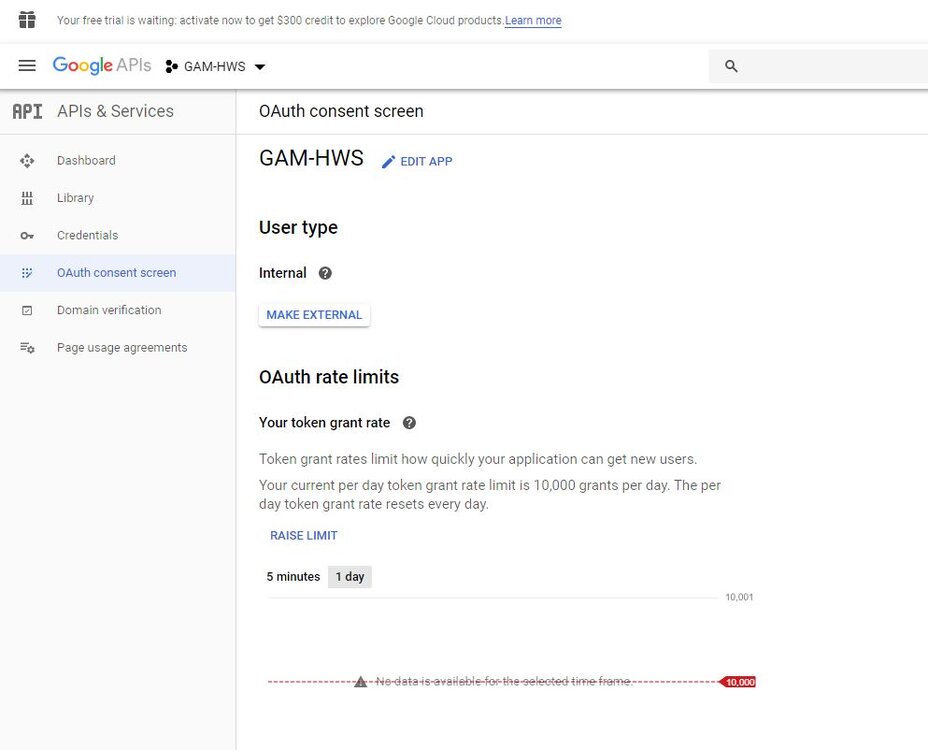Click the Page usage agreements icon

[x=27, y=347]
